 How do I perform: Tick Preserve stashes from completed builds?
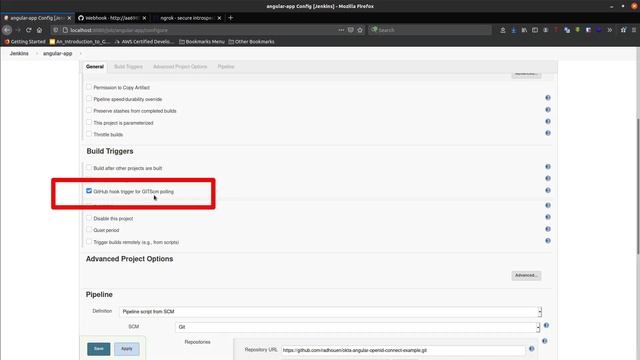pos(89,110)
